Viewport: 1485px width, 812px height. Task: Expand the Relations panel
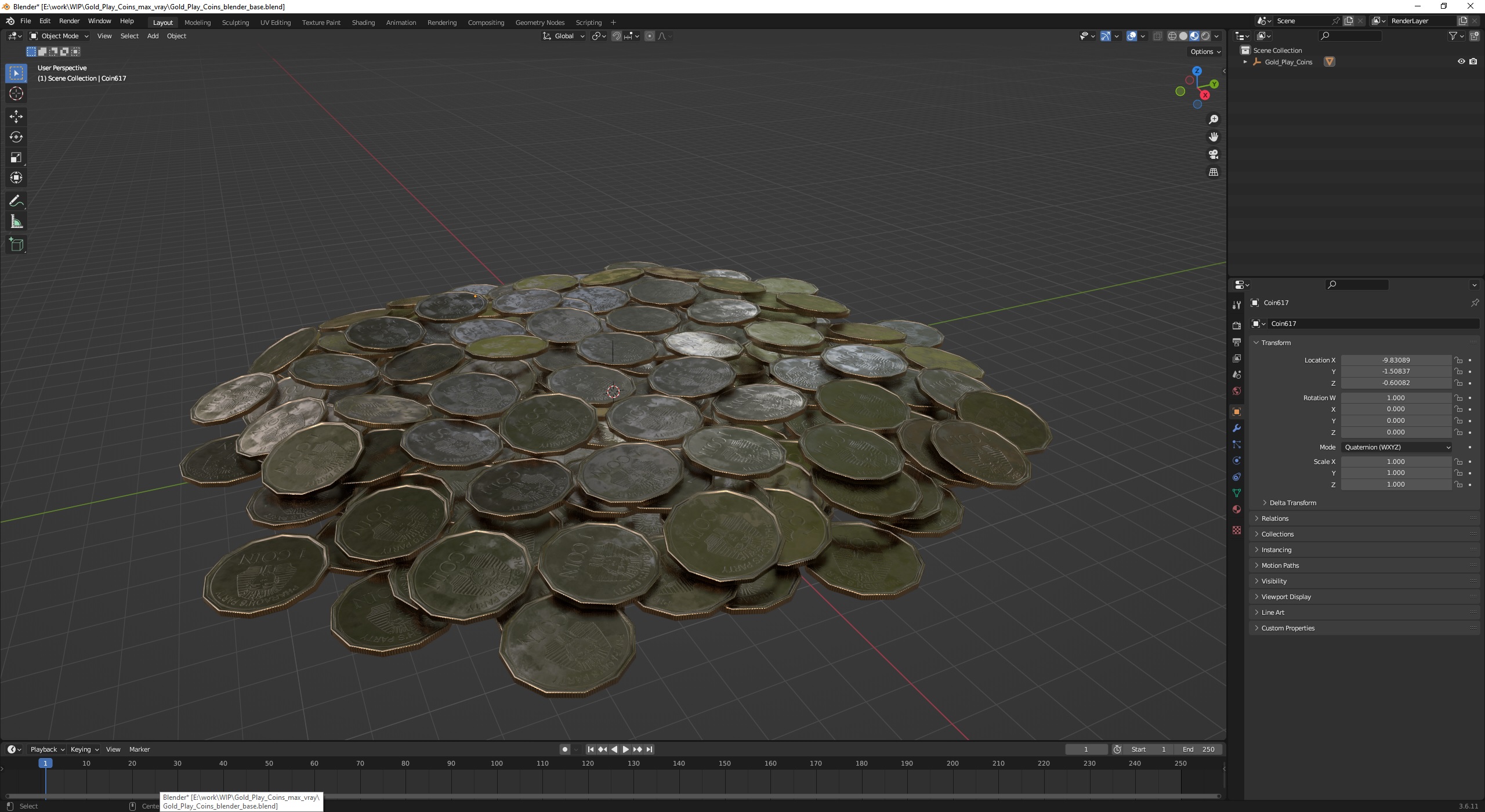click(x=1274, y=519)
